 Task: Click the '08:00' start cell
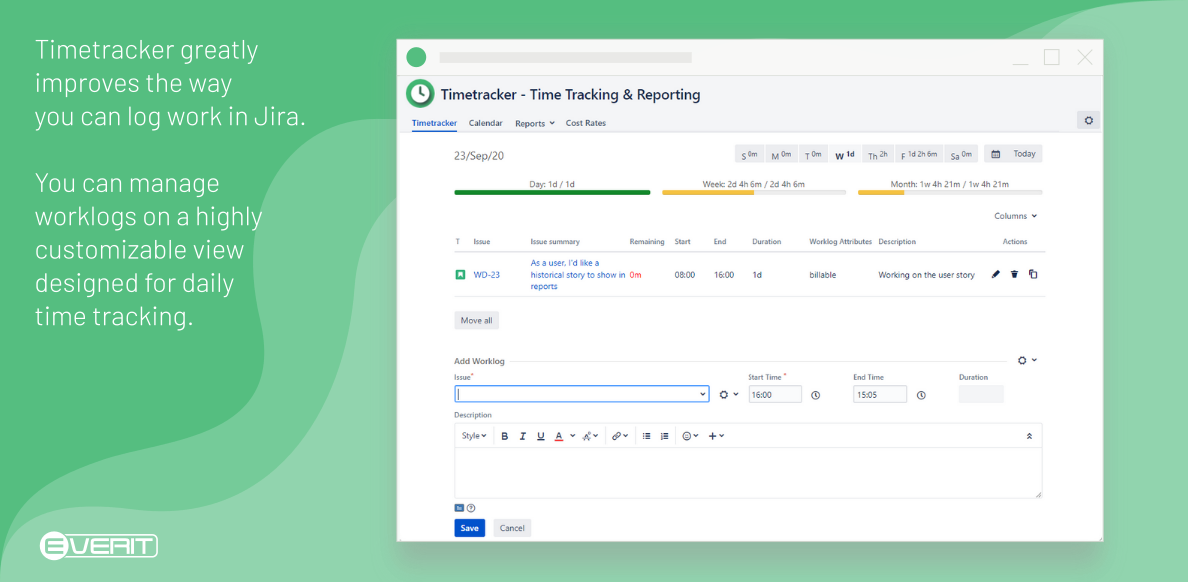[685, 275]
